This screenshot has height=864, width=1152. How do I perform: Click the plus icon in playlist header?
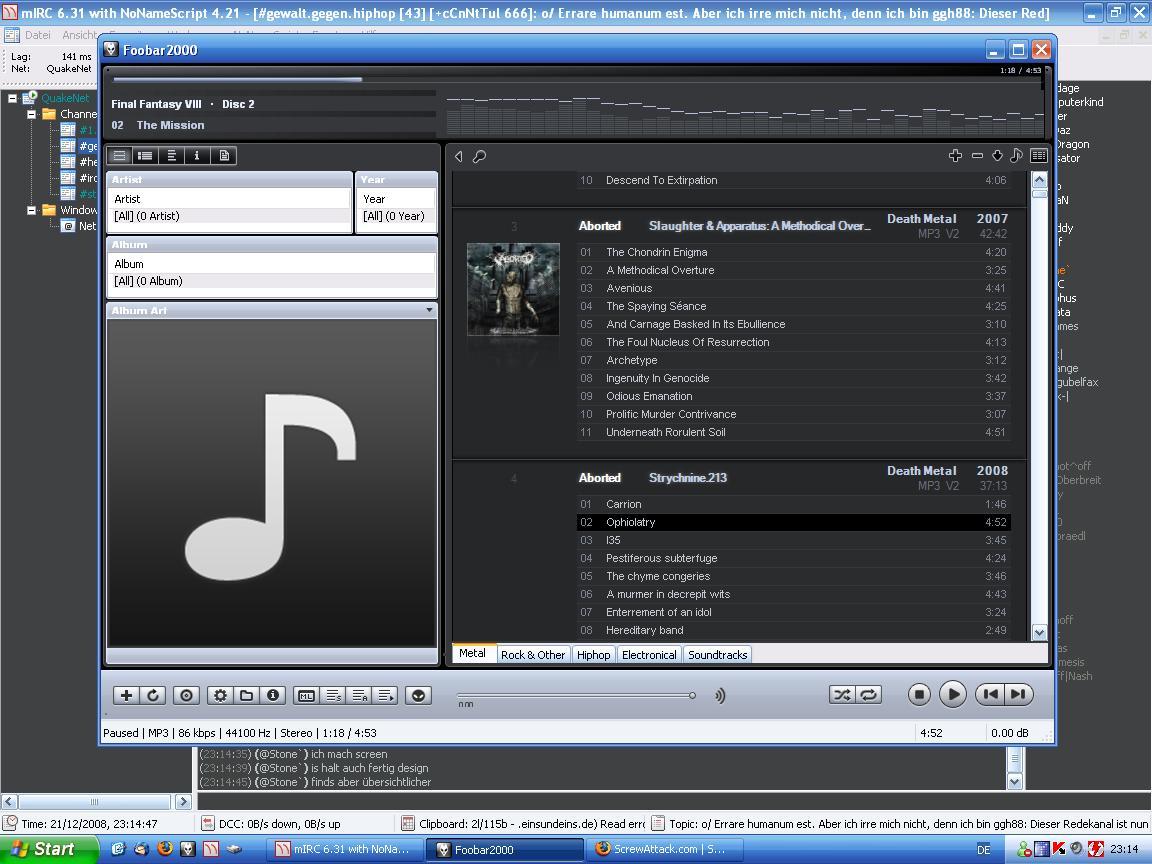(x=955, y=155)
